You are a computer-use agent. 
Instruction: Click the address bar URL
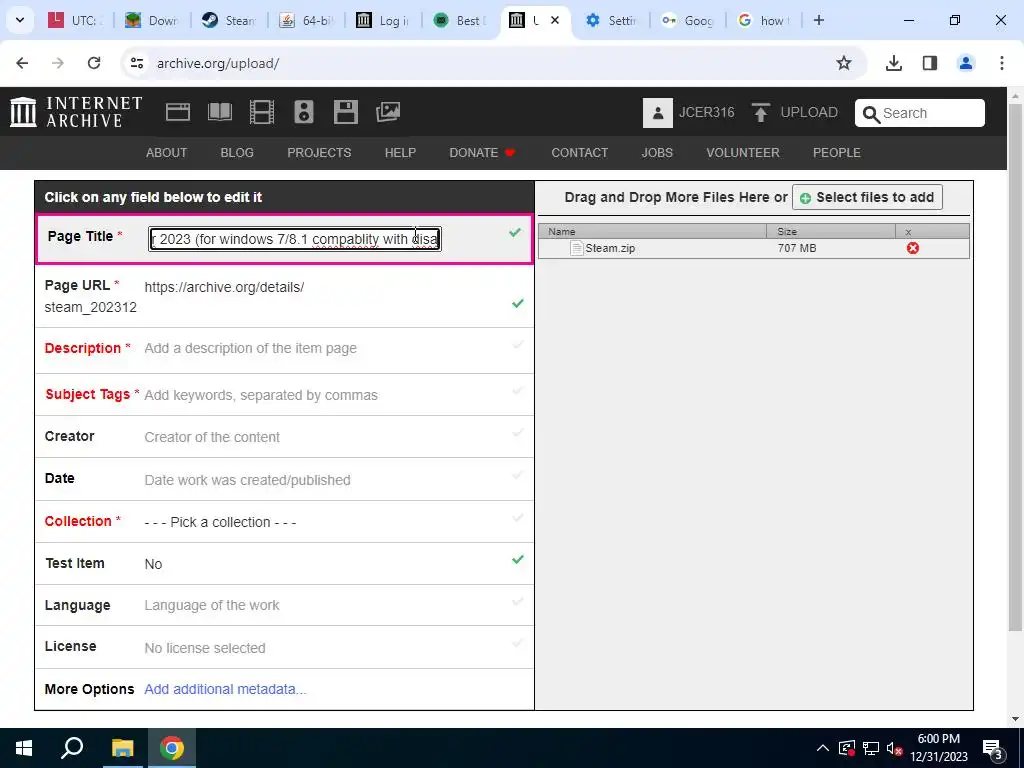218,63
